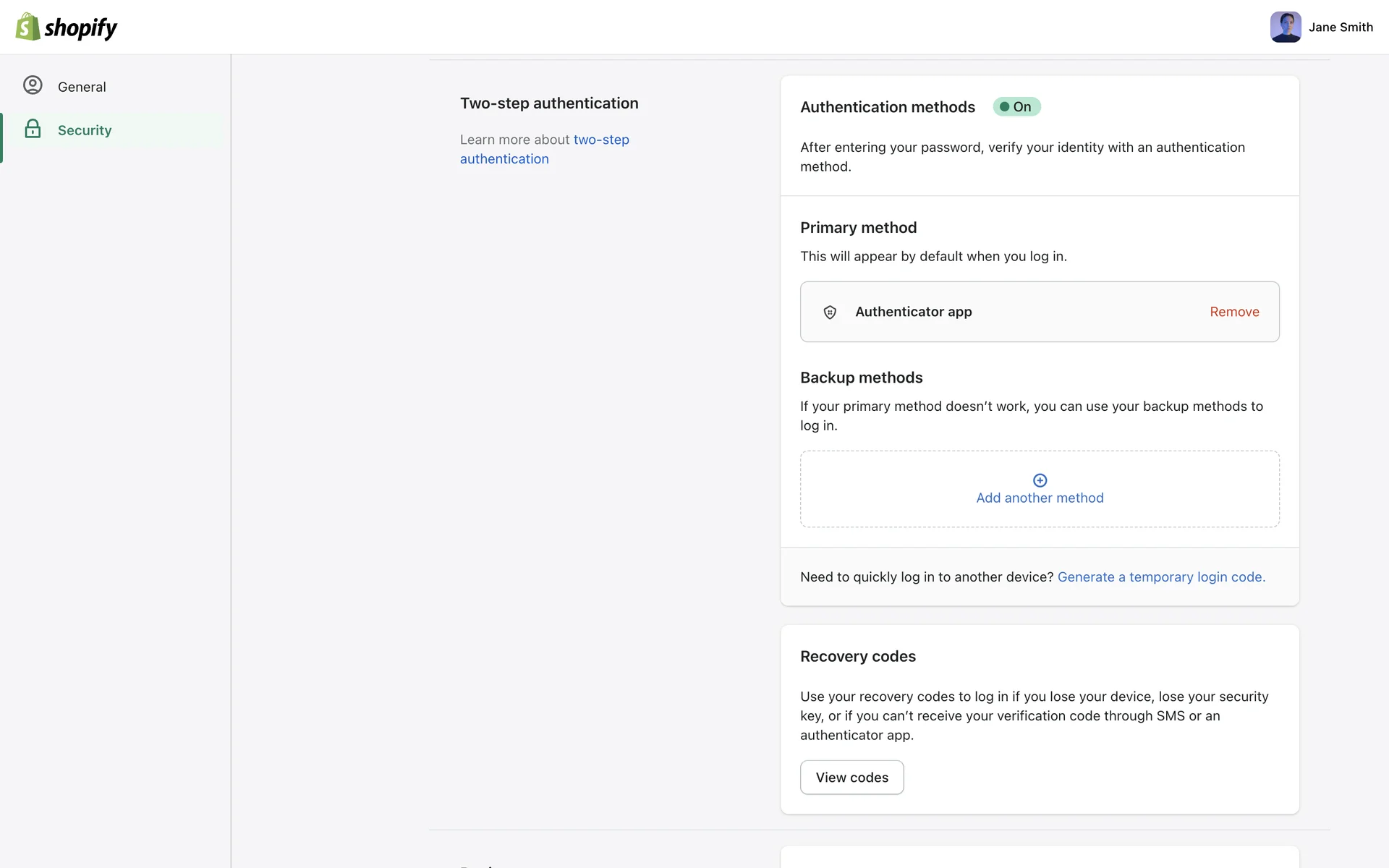The height and width of the screenshot is (868, 1389).
Task: Click the General person icon in sidebar
Action: pos(33,85)
